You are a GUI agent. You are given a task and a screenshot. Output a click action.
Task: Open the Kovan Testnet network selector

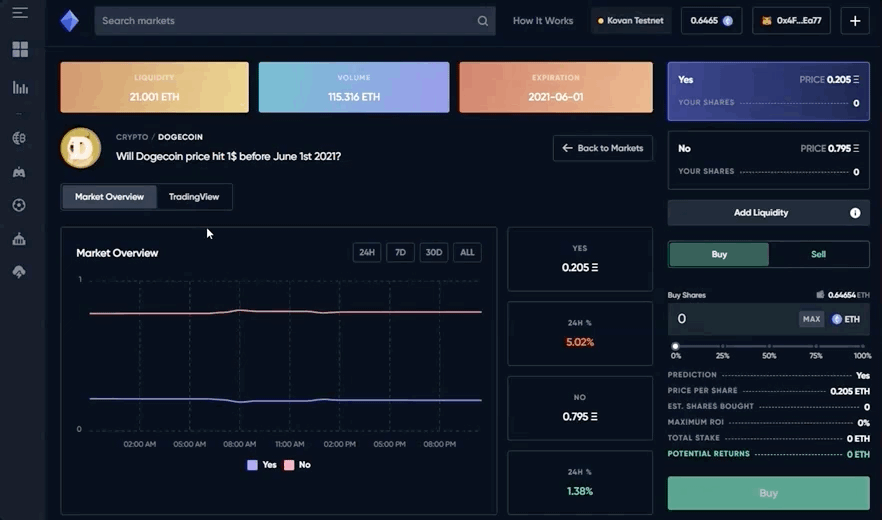pyautogui.click(x=631, y=21)
